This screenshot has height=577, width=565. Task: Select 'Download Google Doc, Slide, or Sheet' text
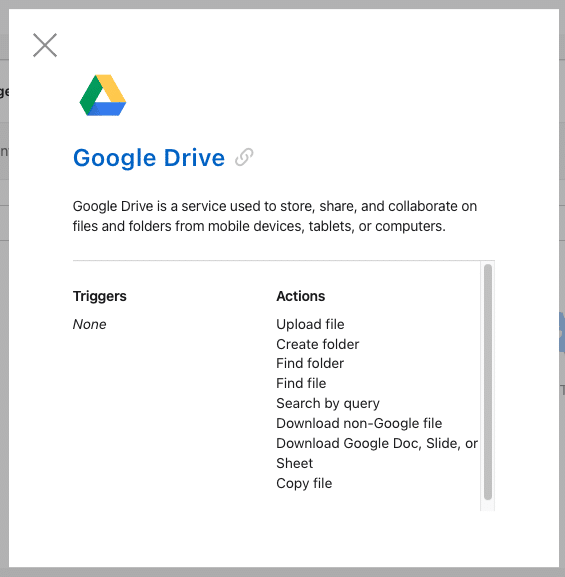[377, 453]
